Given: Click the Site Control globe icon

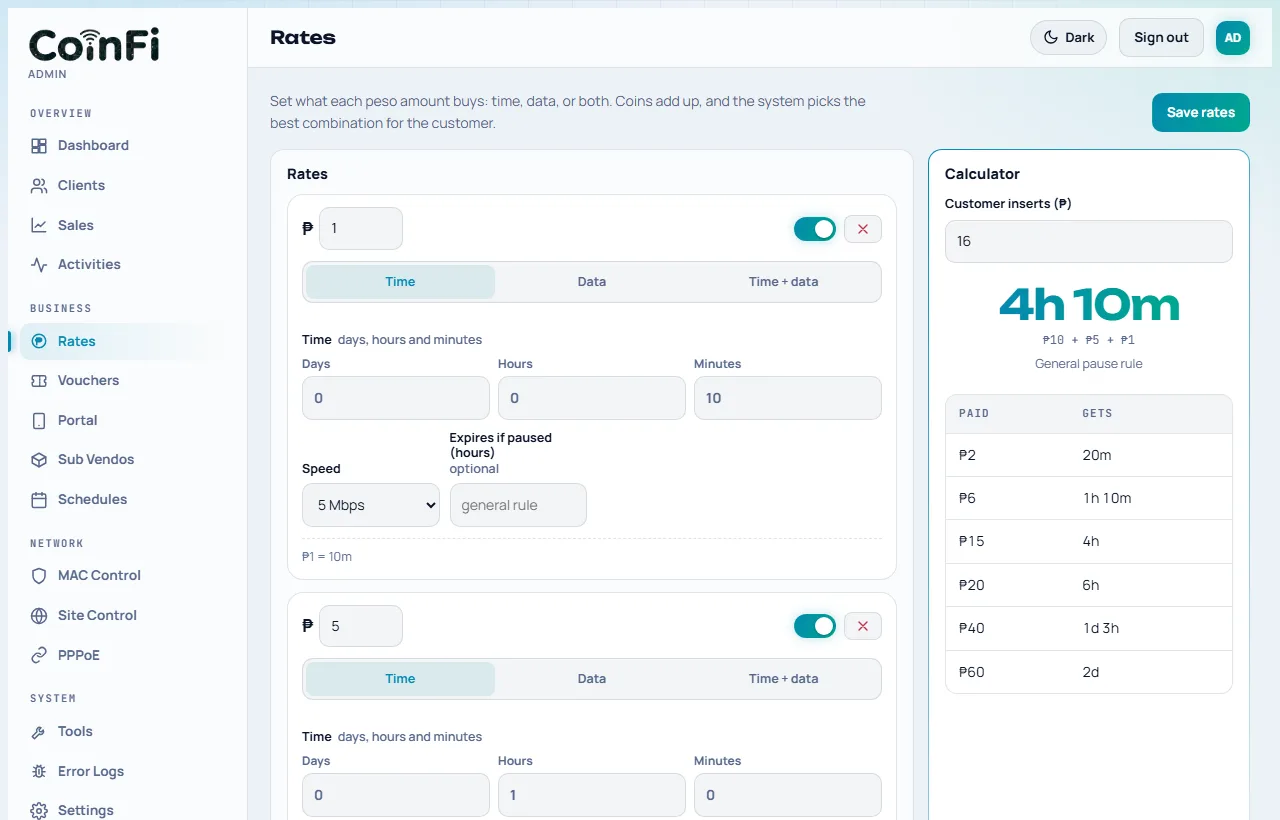Looking at the screenshot, I should pyautogui.click(x=39, y=616).
